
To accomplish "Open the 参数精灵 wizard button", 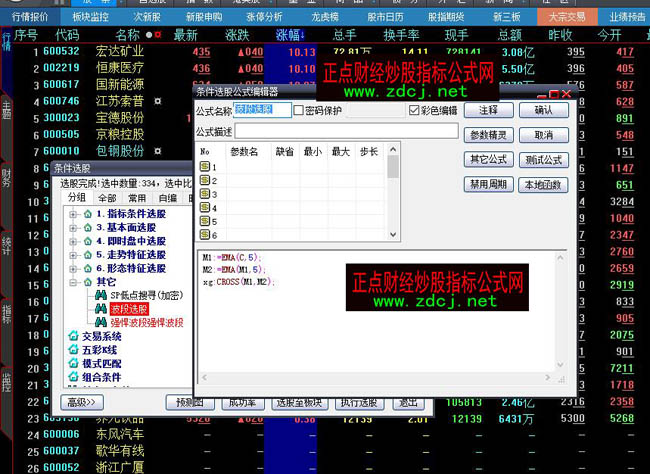I will click(489, 135).
